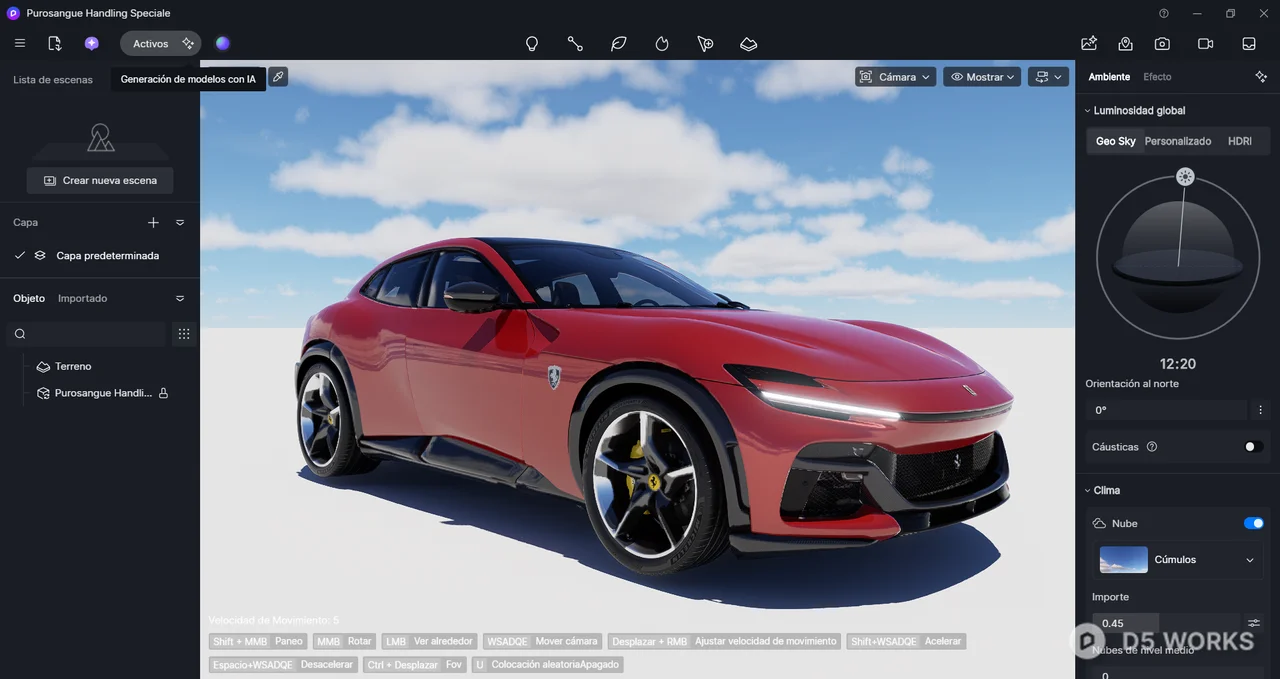Select the HDRI tab
The image size is (1280, 679).
[x=1240, y=141]
